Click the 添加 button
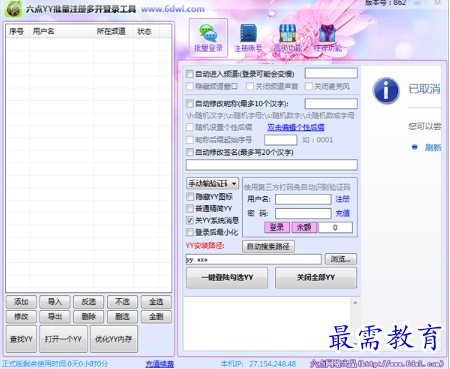Viewport: 450px width, 369px height. pos(21,302)
